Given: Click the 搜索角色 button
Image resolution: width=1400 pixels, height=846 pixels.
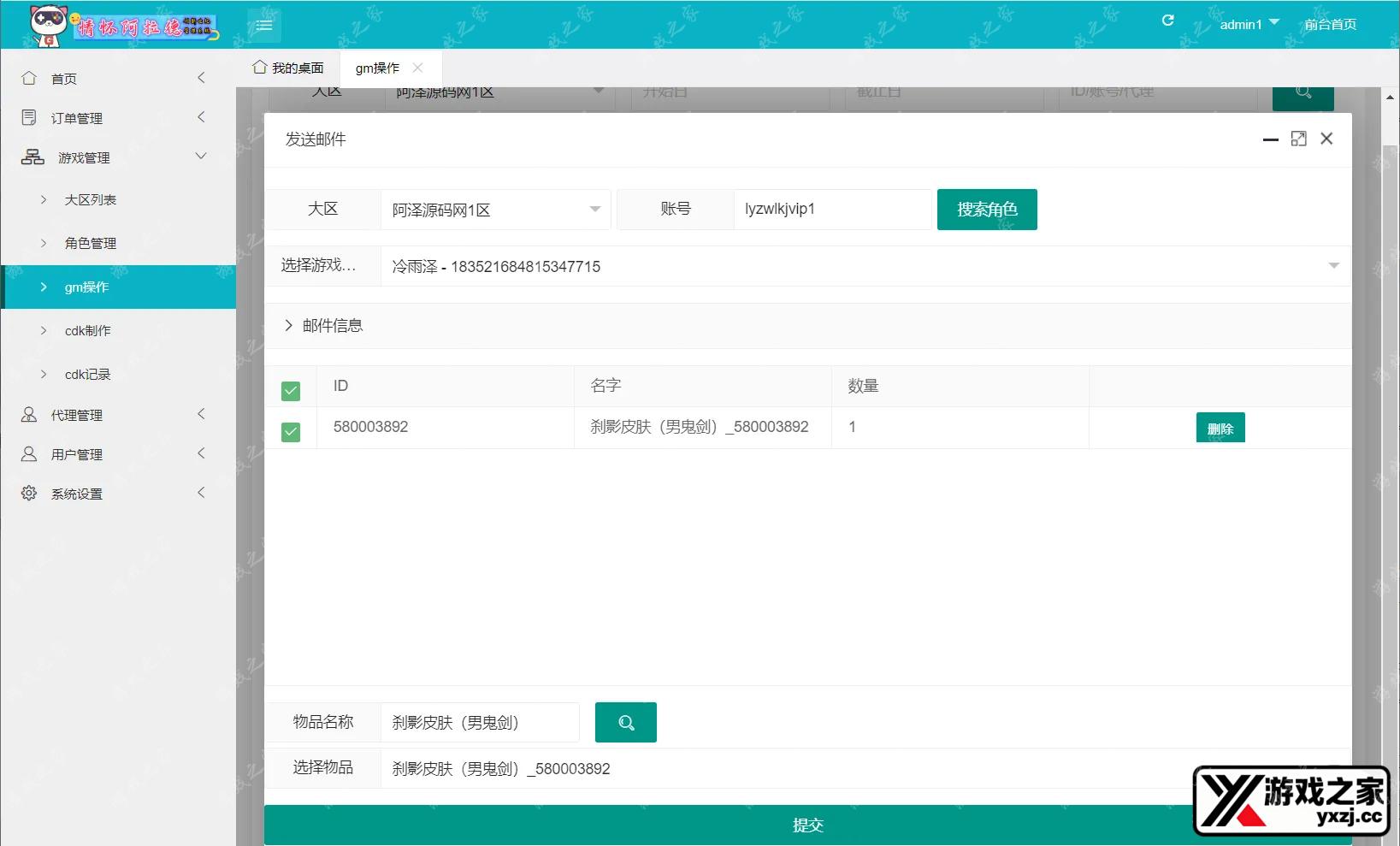Looking at the screenshot, I should 987,210.
